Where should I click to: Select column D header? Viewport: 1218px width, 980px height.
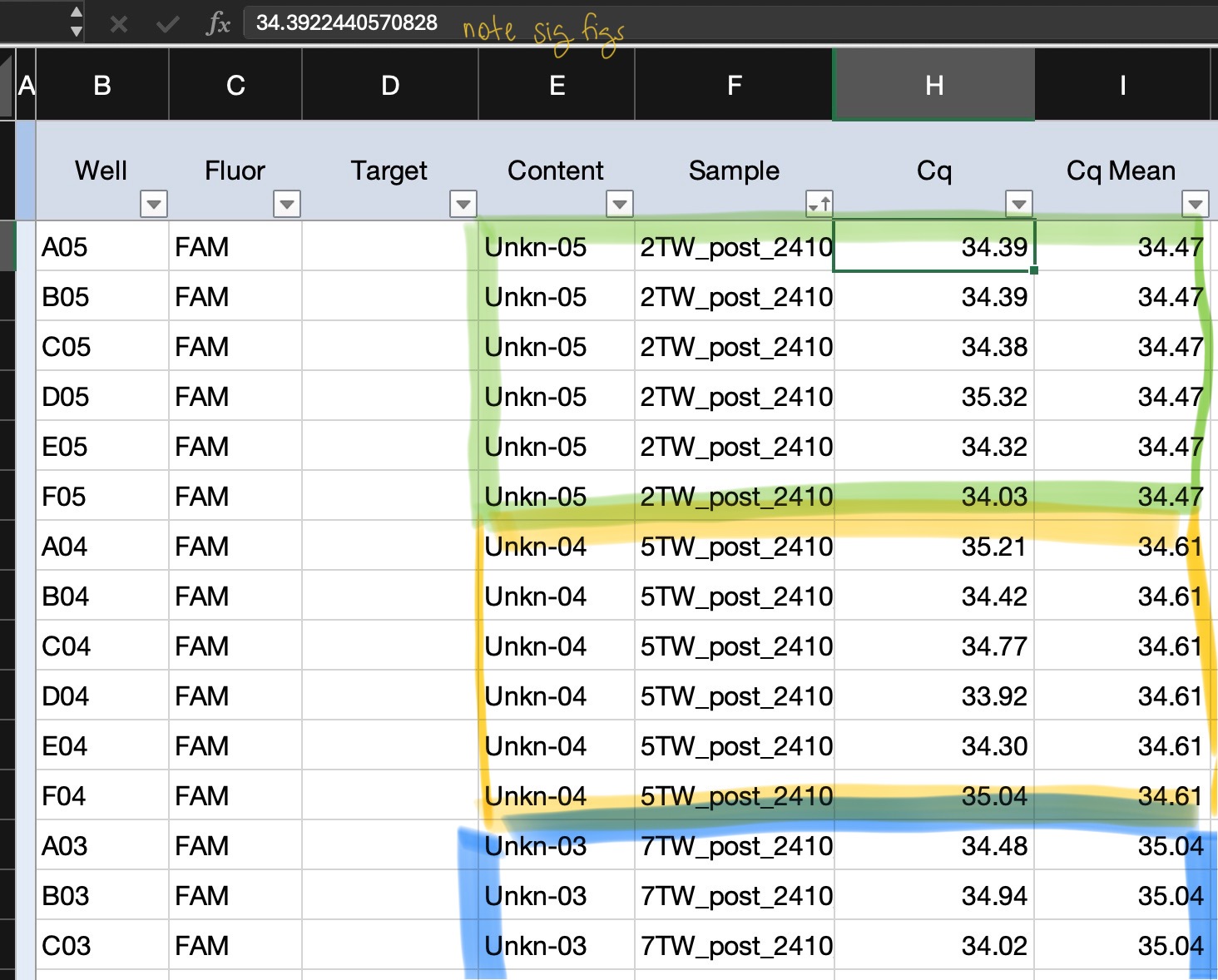(390, 85)
